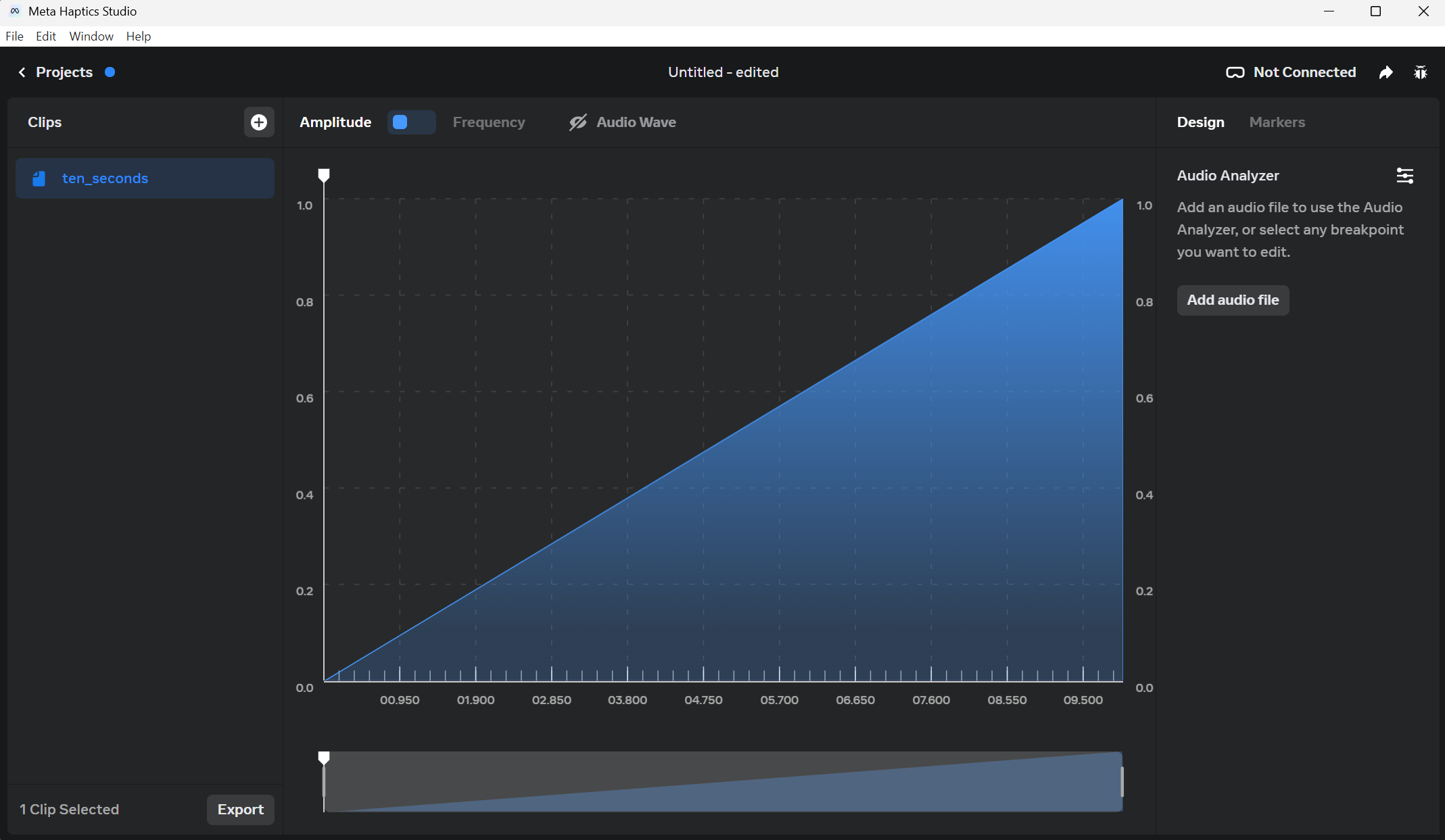This screenshot has height=840, width=1445.
Task: Click the Not Connected status text
Action: click(x=1304, y=72)
